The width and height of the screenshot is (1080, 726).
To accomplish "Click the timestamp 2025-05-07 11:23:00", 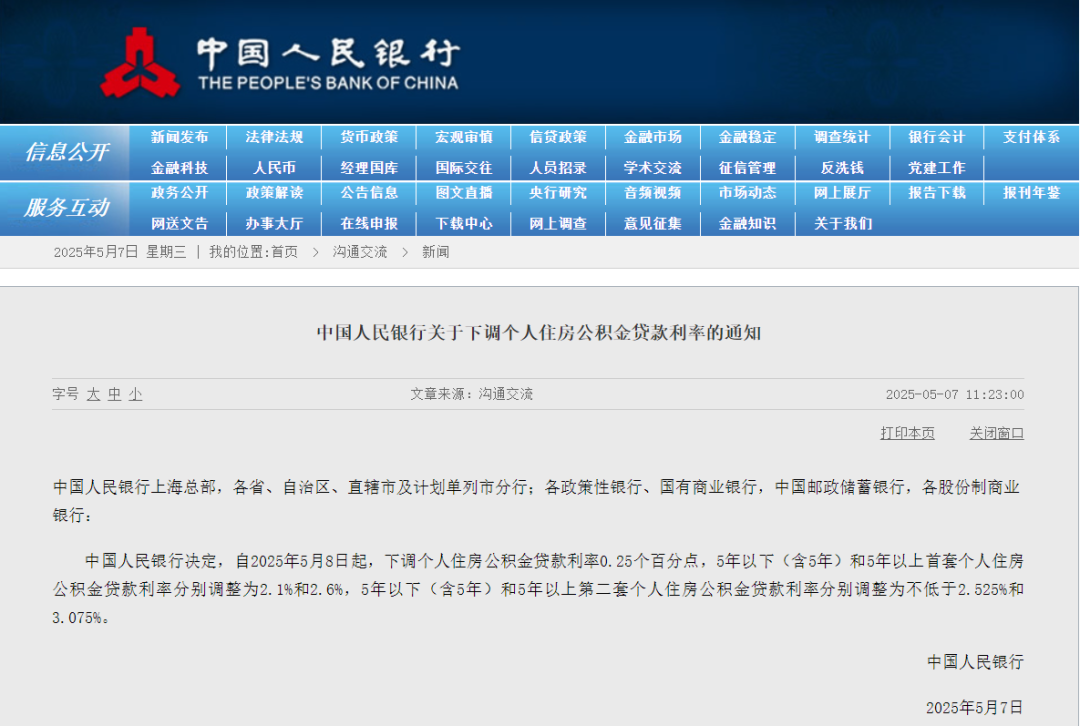I will [955, 395].
